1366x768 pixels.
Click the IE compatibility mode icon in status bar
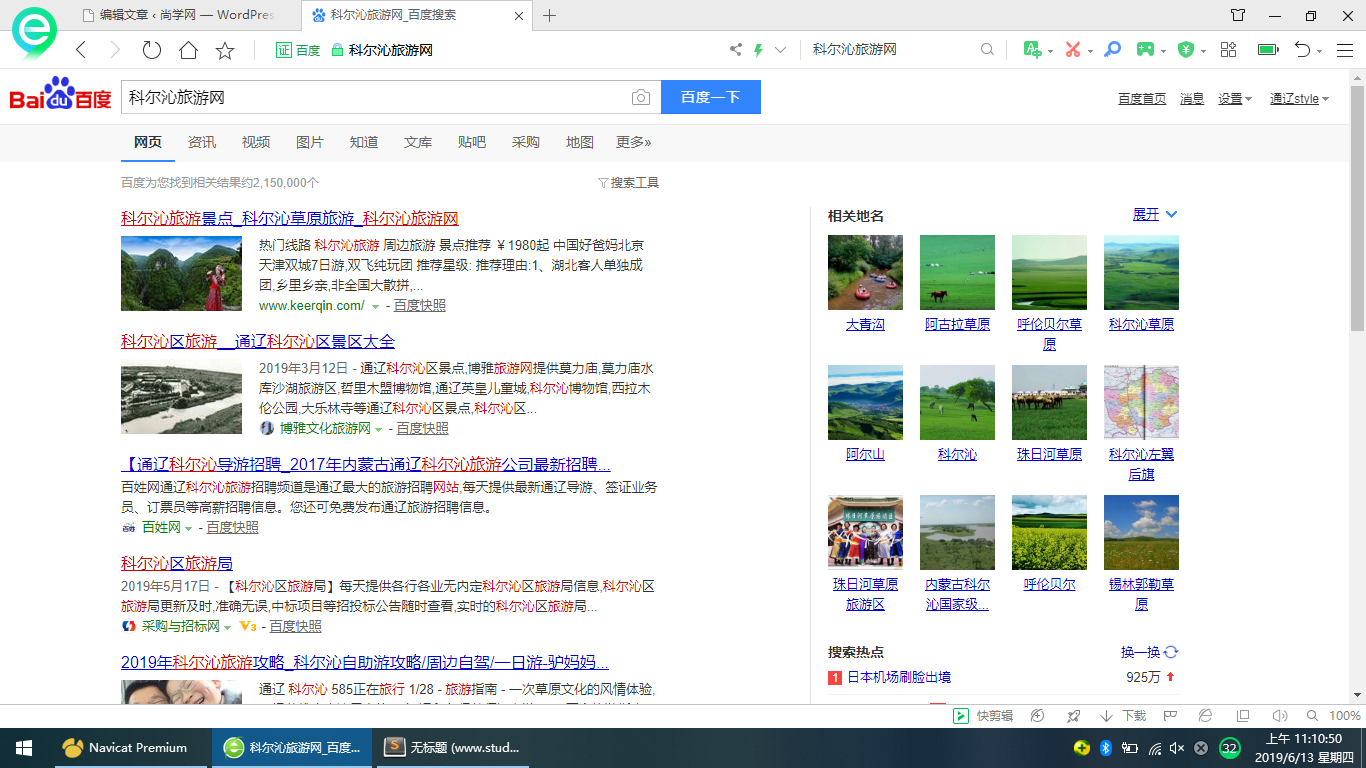[x=1206, y=716]
